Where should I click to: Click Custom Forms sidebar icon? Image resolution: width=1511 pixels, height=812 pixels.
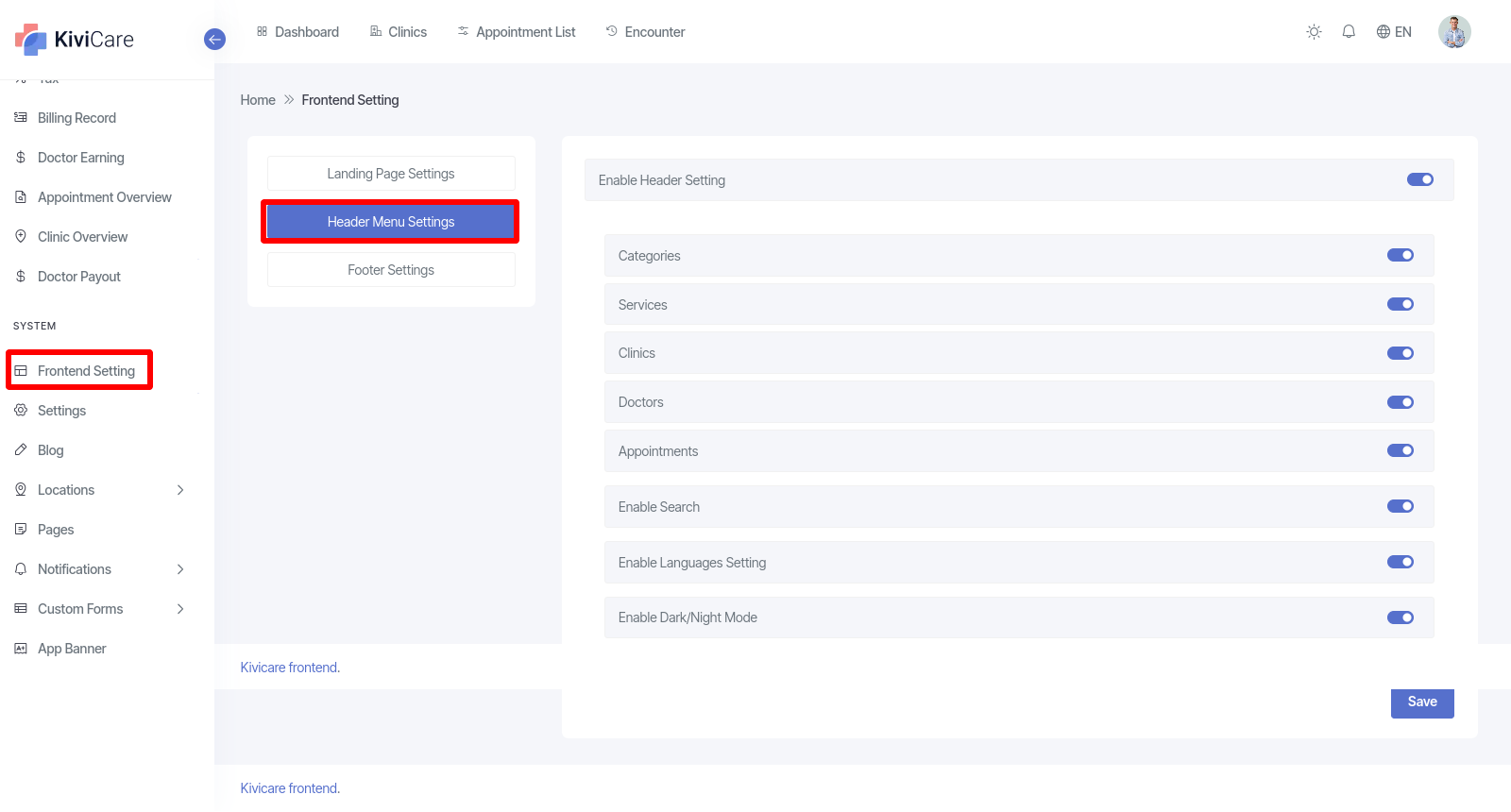pos(21,609)
